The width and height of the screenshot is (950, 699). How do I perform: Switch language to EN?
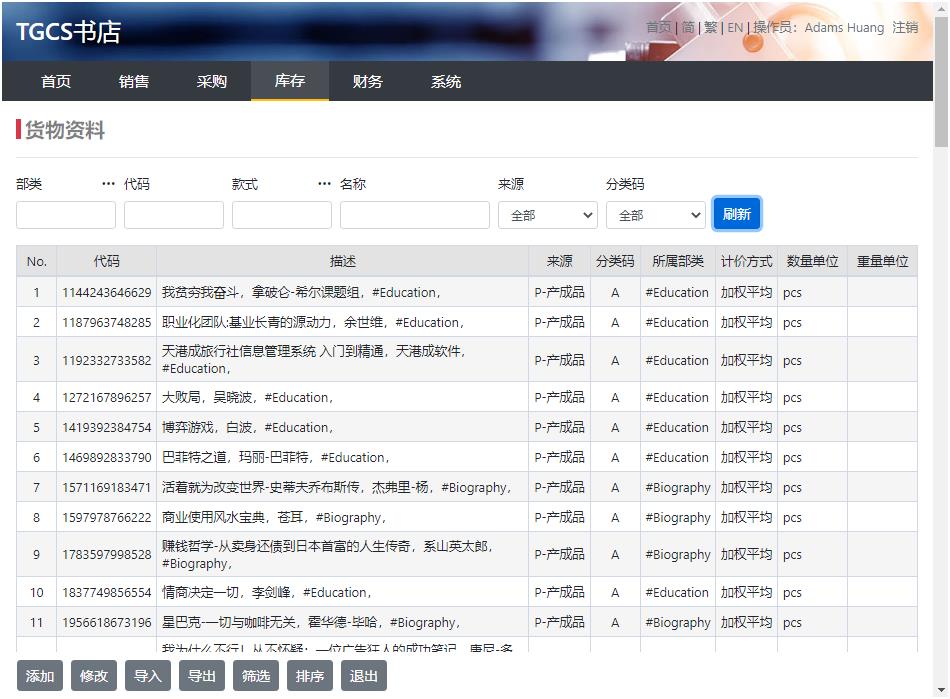click(x=735, y=27)
